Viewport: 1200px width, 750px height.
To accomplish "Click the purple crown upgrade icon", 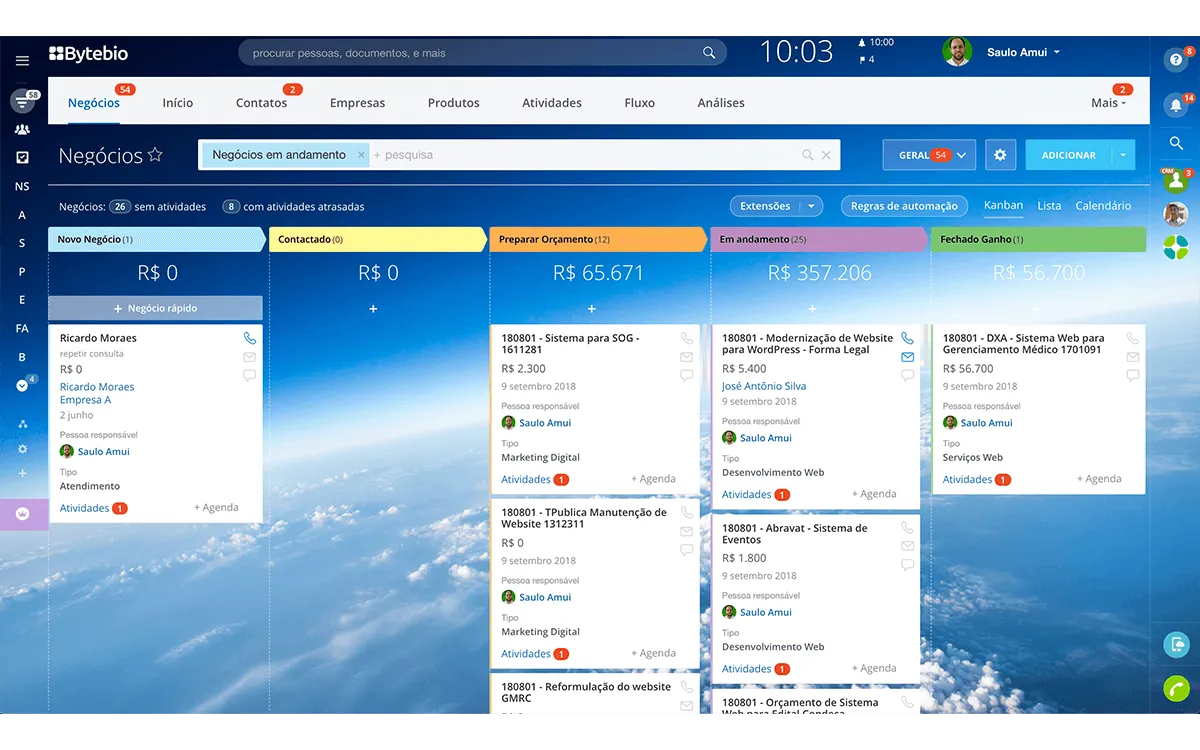I will pos(22,514).
